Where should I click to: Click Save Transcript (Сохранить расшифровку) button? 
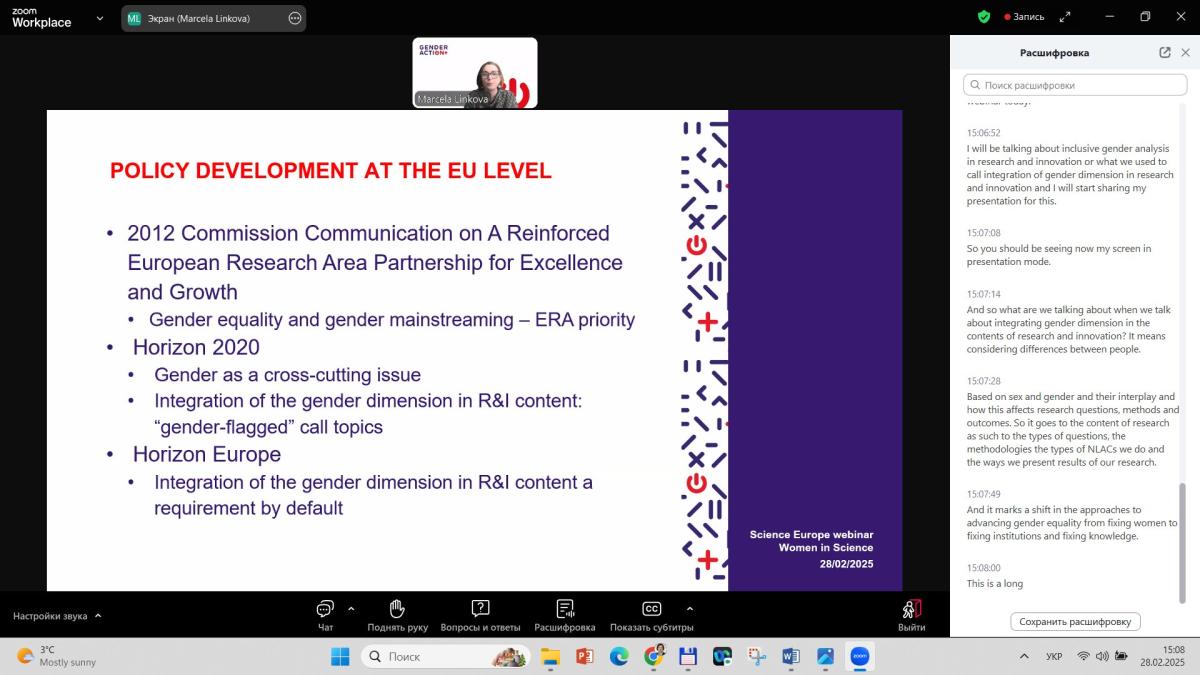(1075, 621)
